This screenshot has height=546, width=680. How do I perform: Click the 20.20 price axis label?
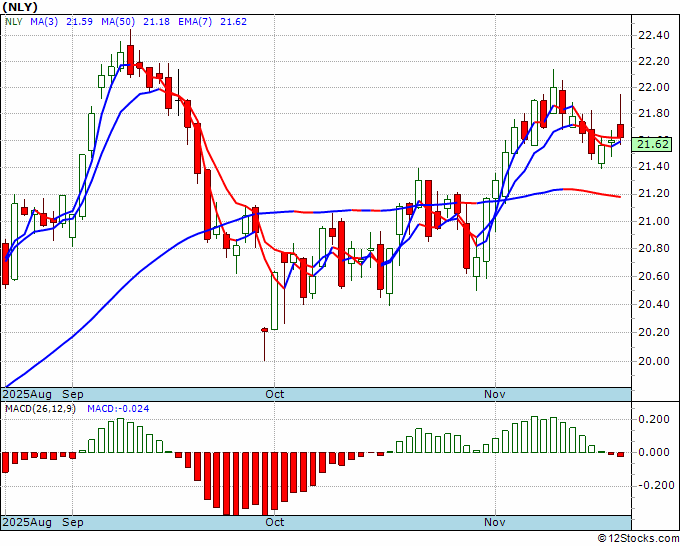[654, 332]
